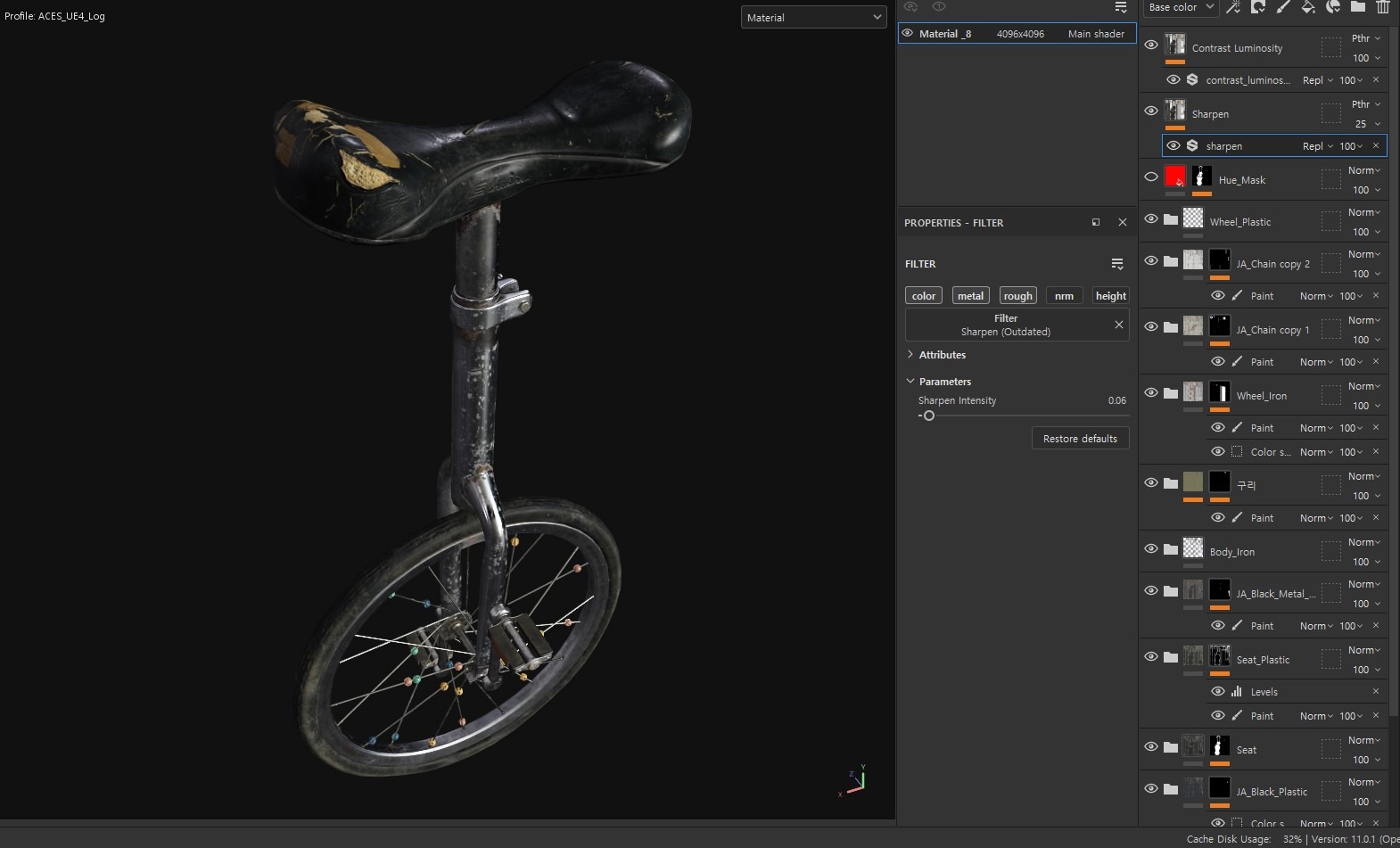The image size is (1400, 848).
Task: Select the Seat_Plastic layer mask thumbnail
Action: pyautogui.click(x=1219, y=656)
